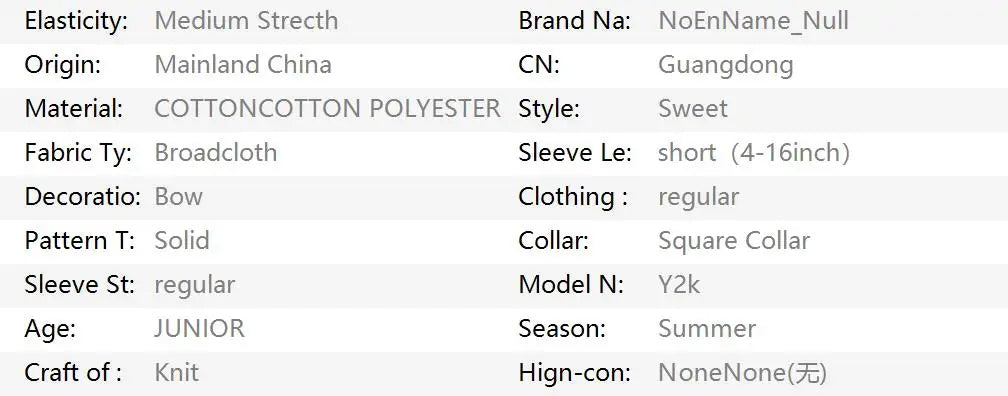Click the Summer season value
1008x396 pixels.
pyautogui.click(x=707, y=328)
